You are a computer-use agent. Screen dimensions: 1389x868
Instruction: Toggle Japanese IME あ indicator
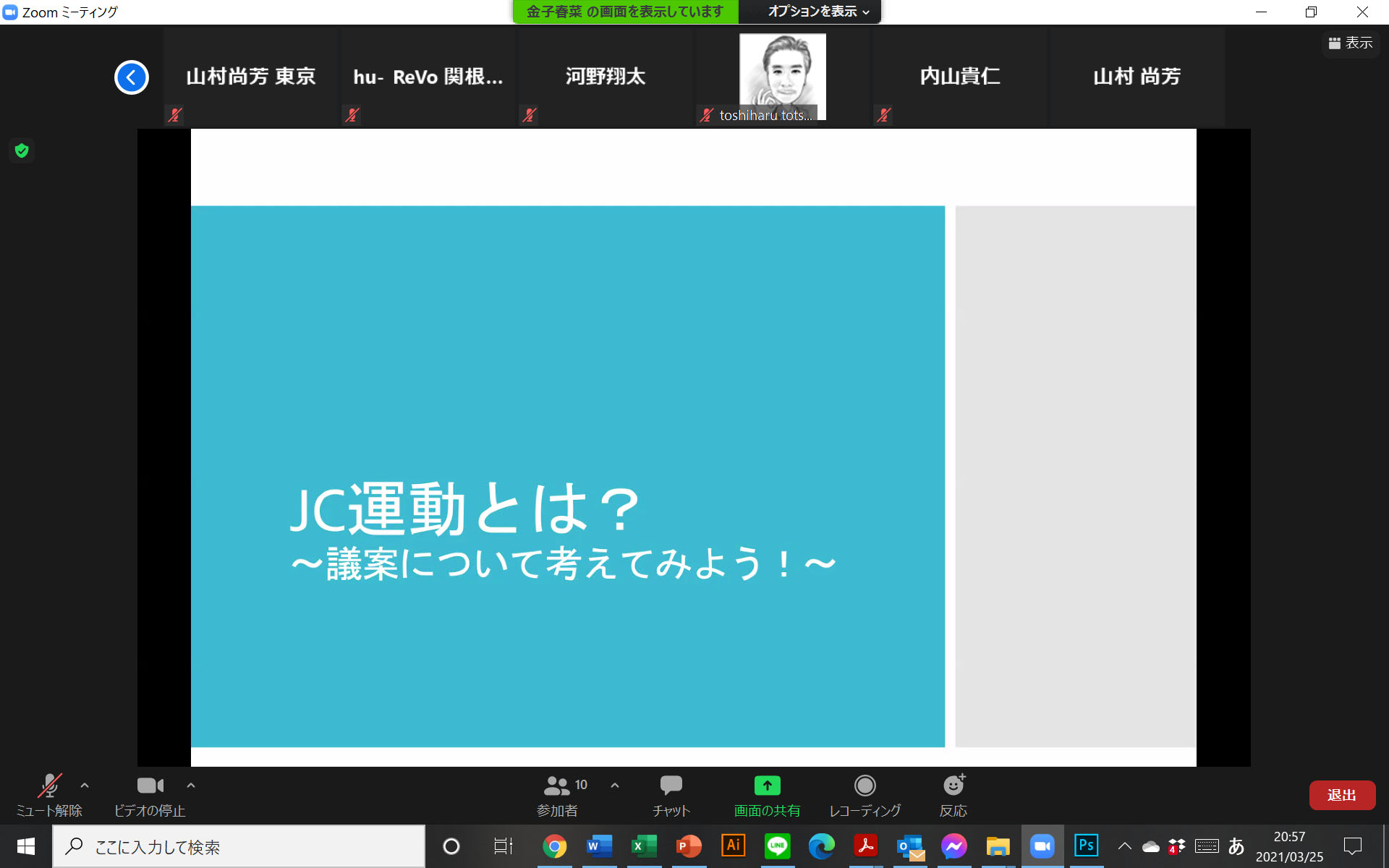pos(1236,846)
